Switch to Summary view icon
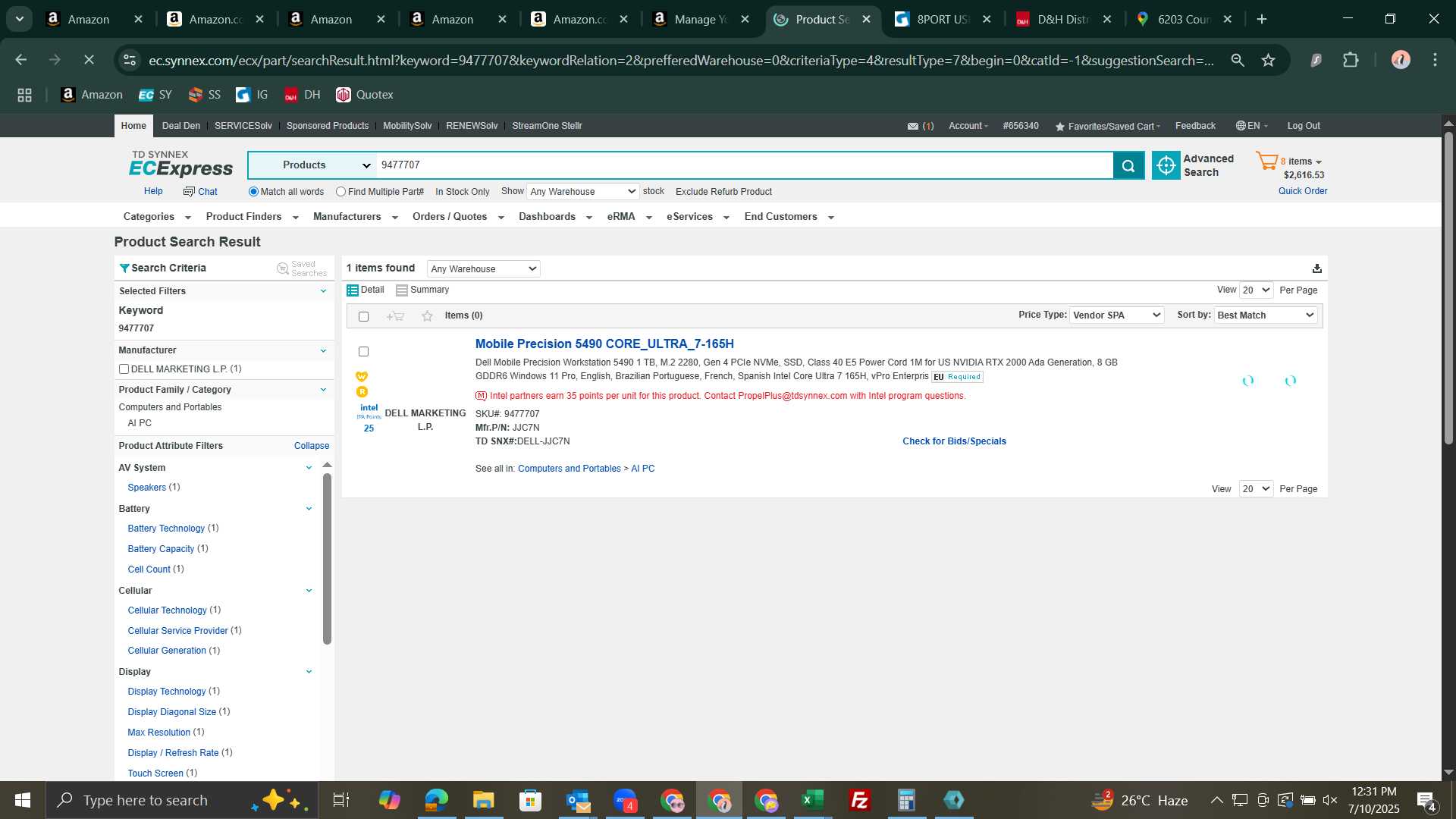This screenshot has height=819, width=1456. [x=402, y=290]
